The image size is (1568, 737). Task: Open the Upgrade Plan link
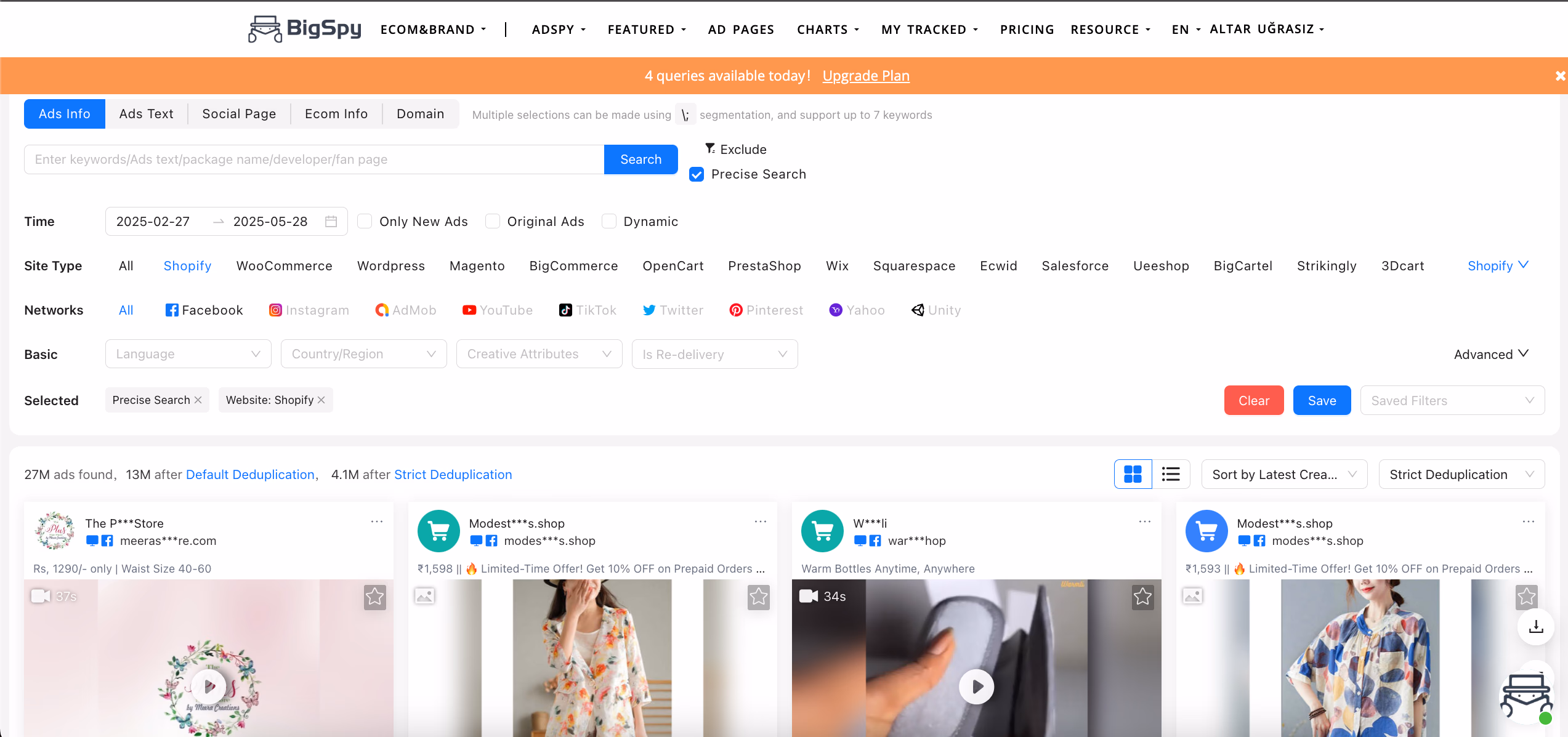coord(866,76)
